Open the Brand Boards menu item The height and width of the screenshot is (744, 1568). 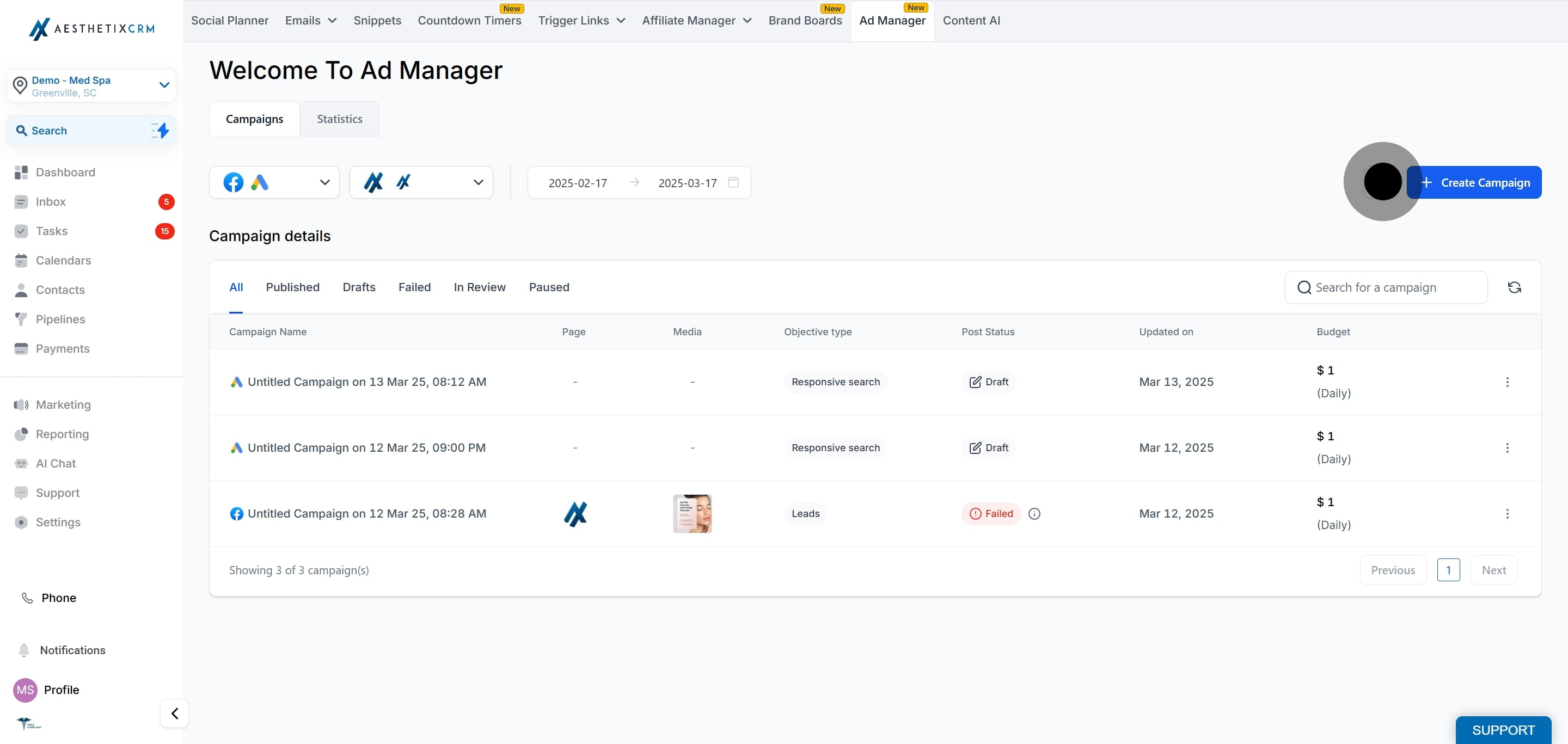(805, 21)
